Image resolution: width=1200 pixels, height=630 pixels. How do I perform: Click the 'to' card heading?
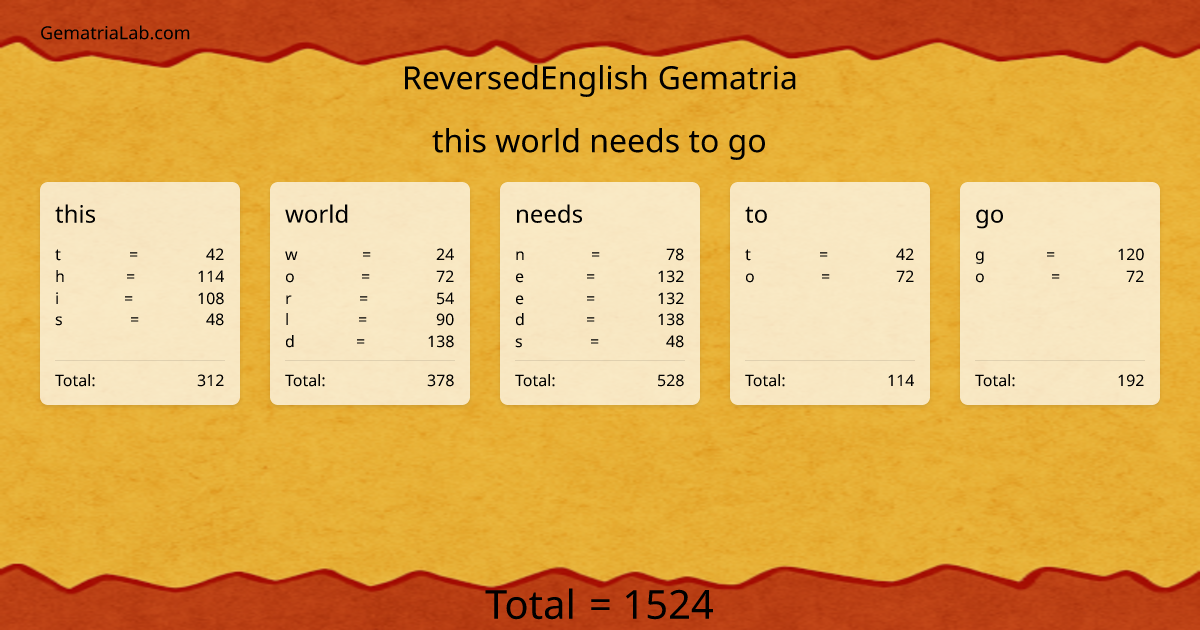coord(756,214)
